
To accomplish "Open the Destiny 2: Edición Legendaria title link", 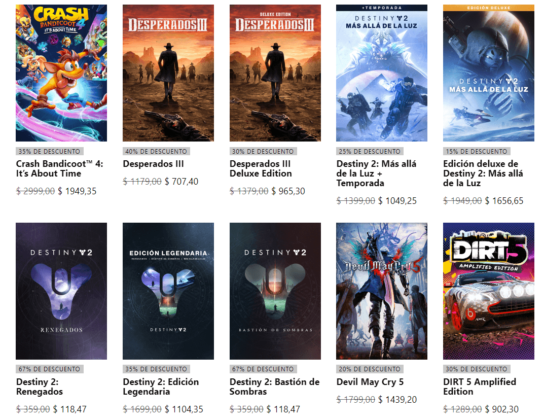I will point(161,387).
